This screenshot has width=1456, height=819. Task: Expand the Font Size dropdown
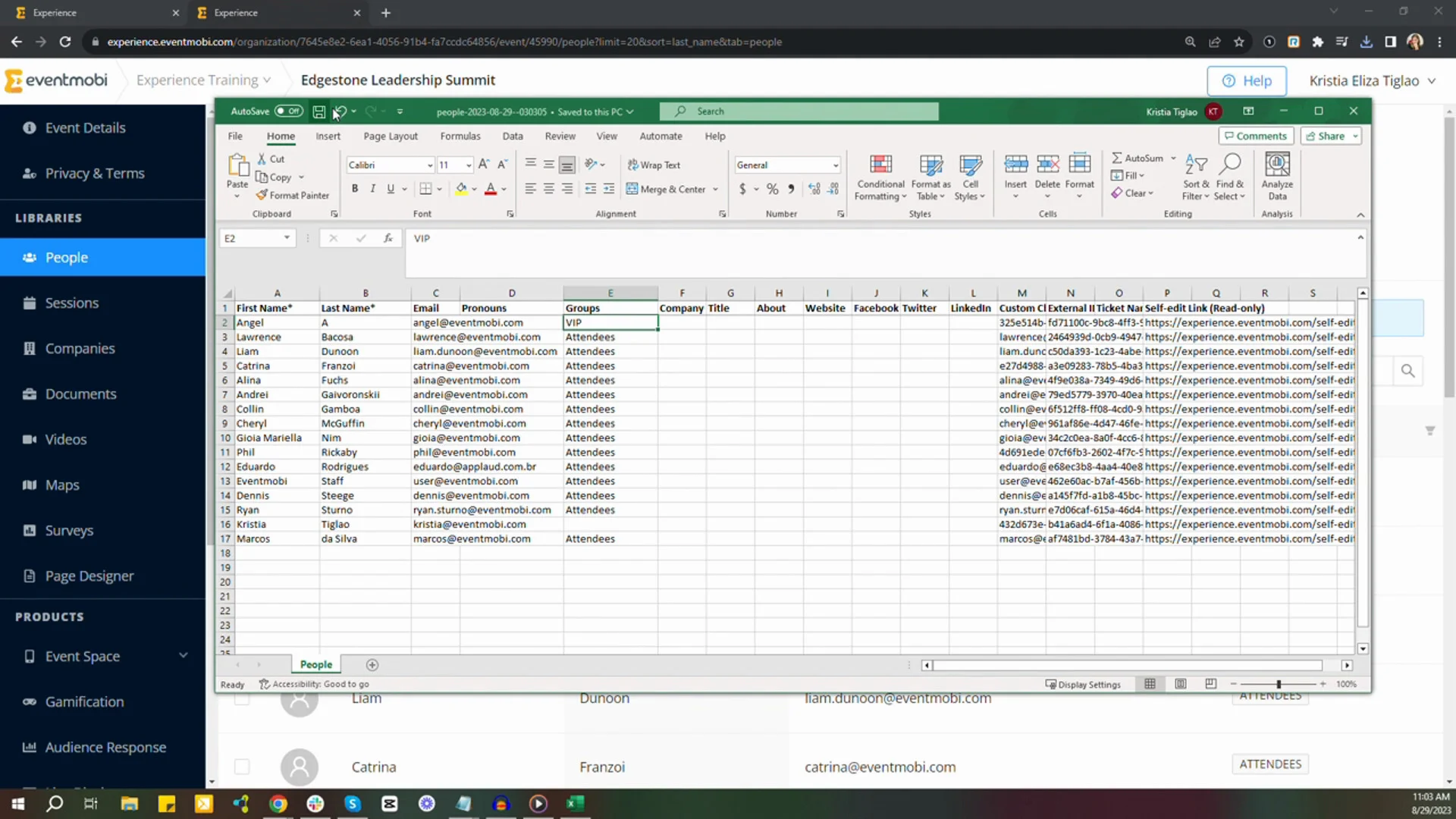(468, 165)
